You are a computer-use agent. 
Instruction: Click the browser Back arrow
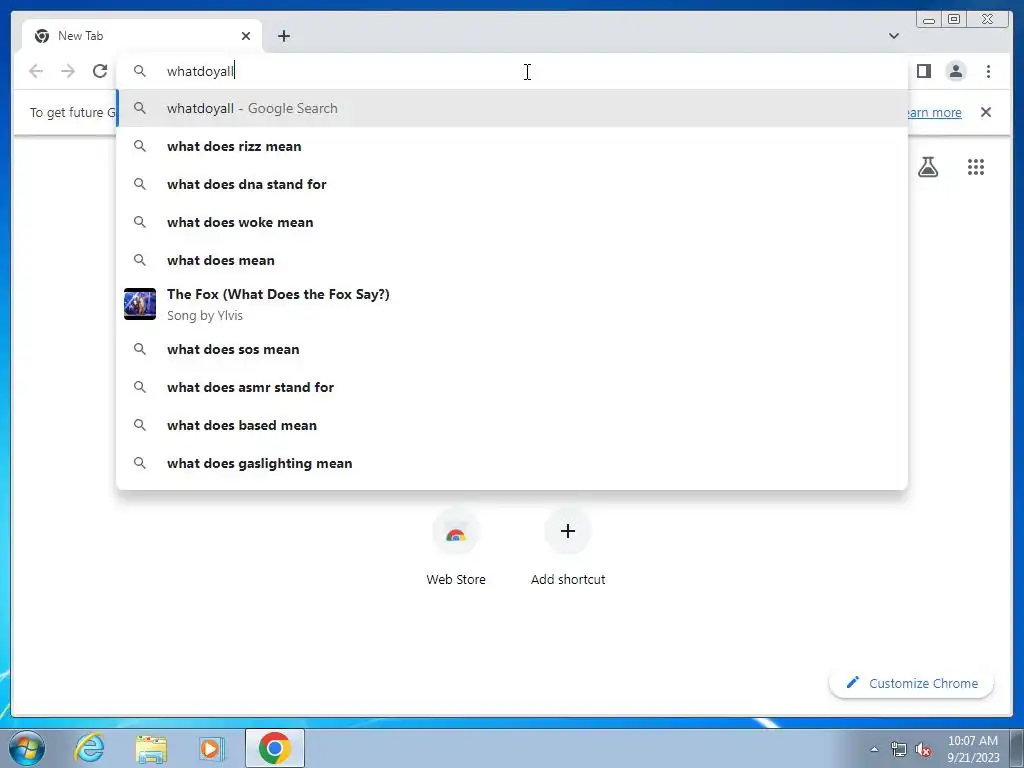point(36,71)
